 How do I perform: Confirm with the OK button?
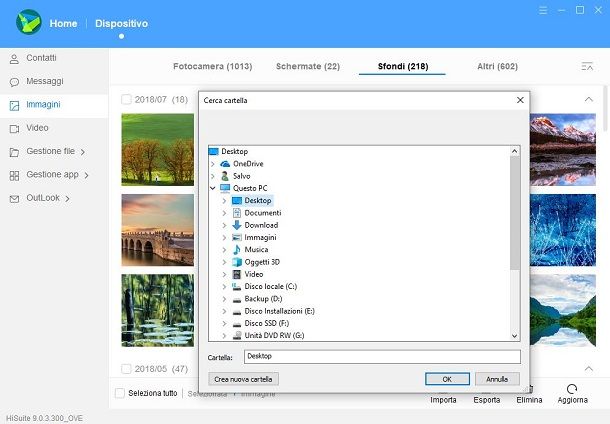click(x=447, y=379)
